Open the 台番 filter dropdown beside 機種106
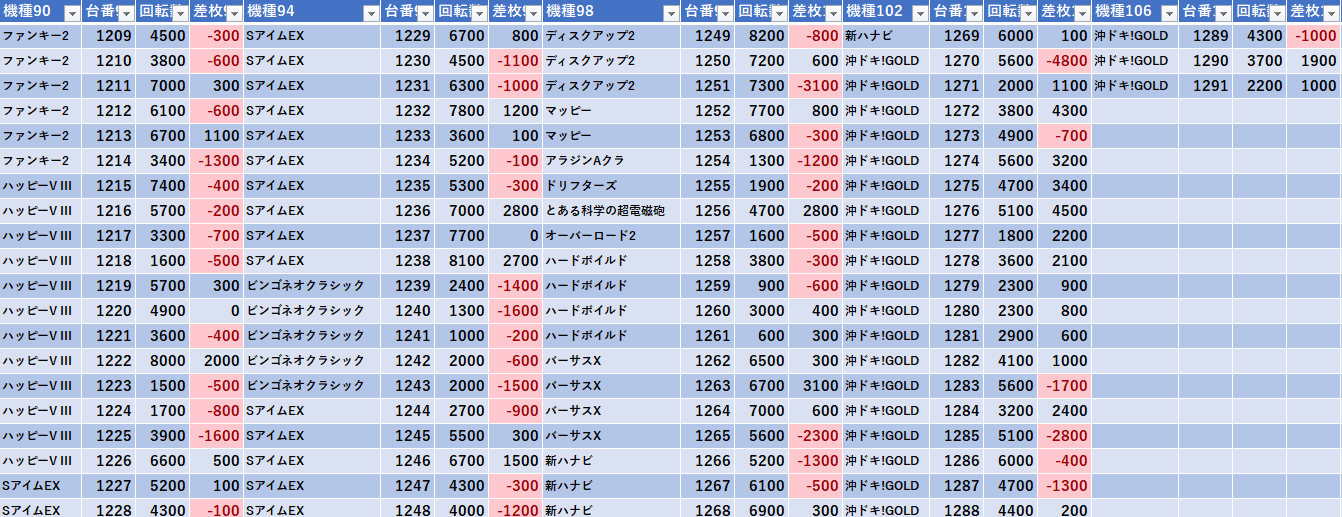Image resolution: width=1342 pixels, height=517 pixels. pos(1223,12)
